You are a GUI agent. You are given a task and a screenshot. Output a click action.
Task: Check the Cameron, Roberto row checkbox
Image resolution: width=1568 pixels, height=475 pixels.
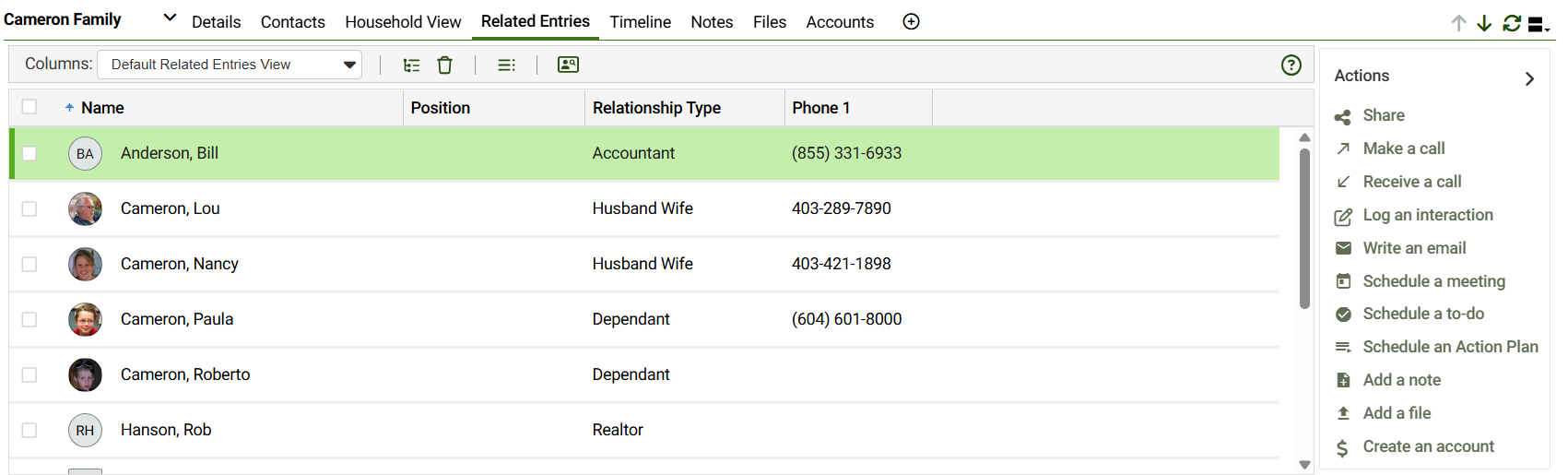pos(29,374)
